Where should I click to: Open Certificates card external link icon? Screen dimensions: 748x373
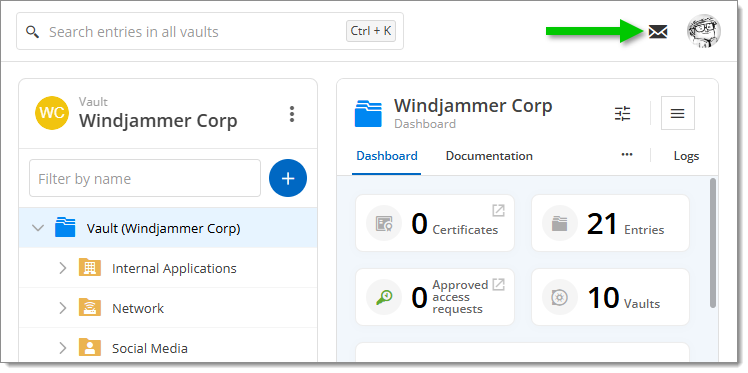click(x=499, y=210)
